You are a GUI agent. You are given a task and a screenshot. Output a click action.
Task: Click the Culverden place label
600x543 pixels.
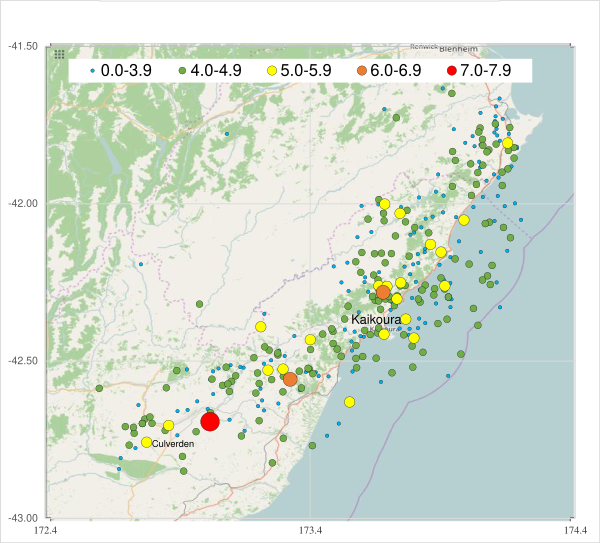(172, 443)
